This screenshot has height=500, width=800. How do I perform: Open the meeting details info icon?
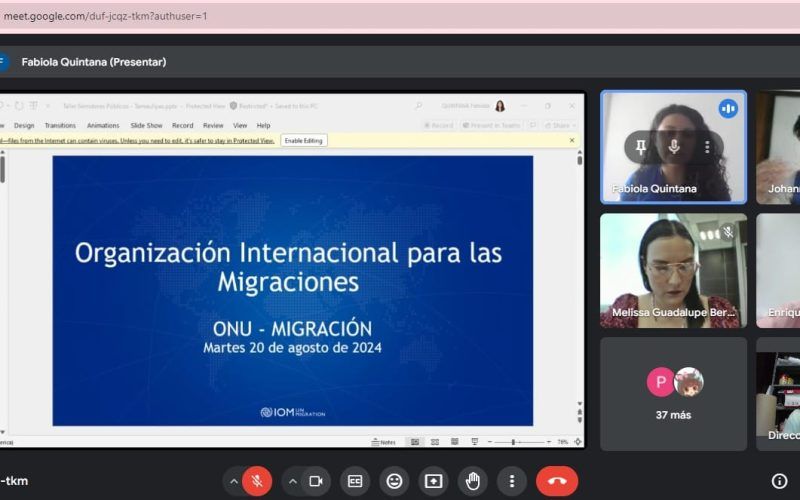(779, 481)
